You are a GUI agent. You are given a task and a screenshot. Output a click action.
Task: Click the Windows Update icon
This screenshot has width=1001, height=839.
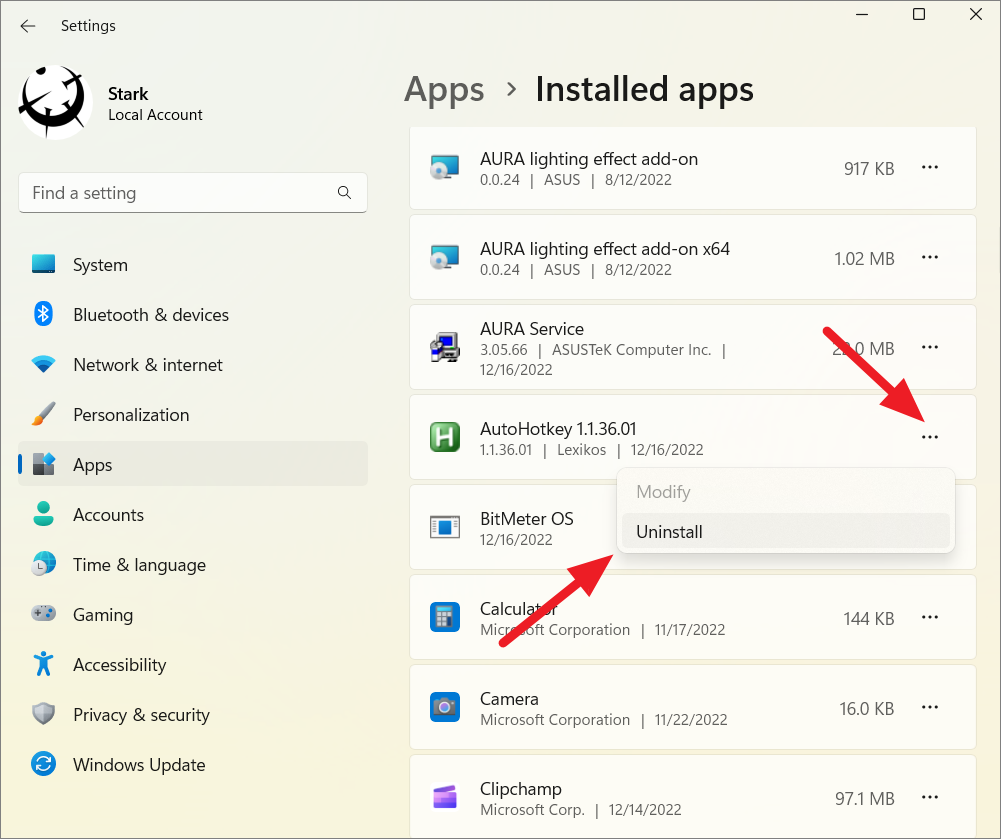44,764
